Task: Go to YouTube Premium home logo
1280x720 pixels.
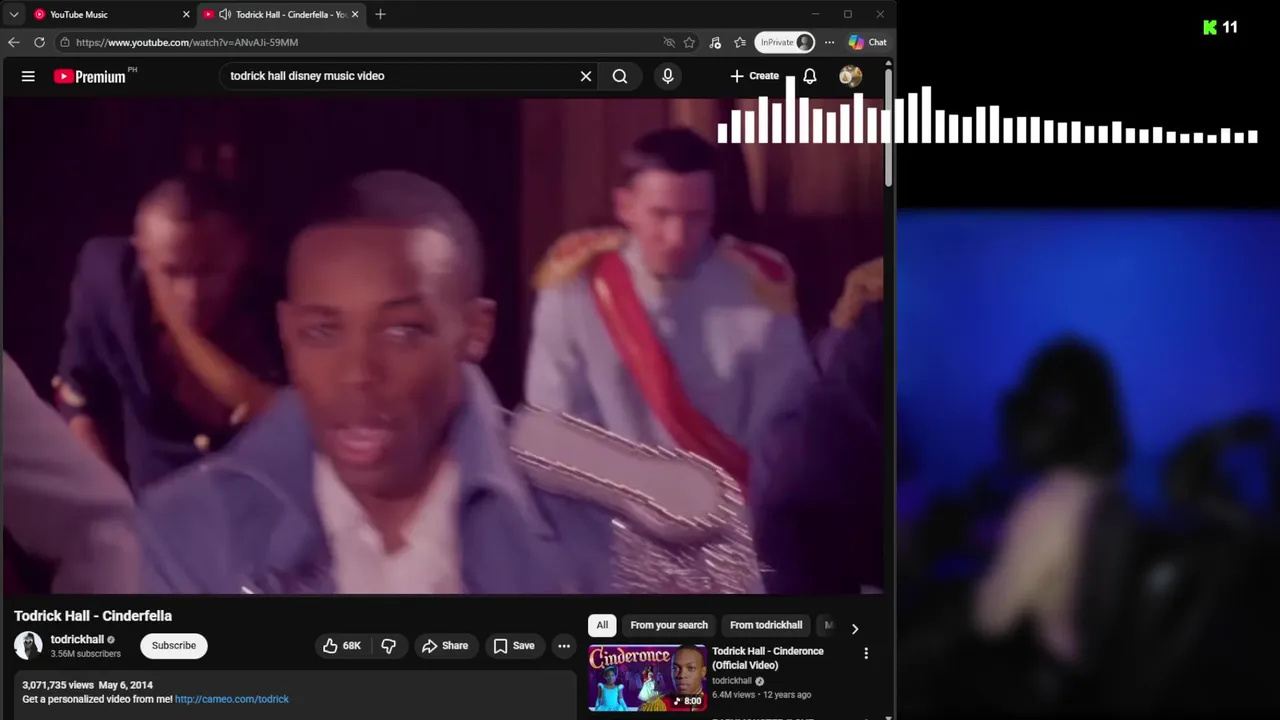Action: click(90, 76)
